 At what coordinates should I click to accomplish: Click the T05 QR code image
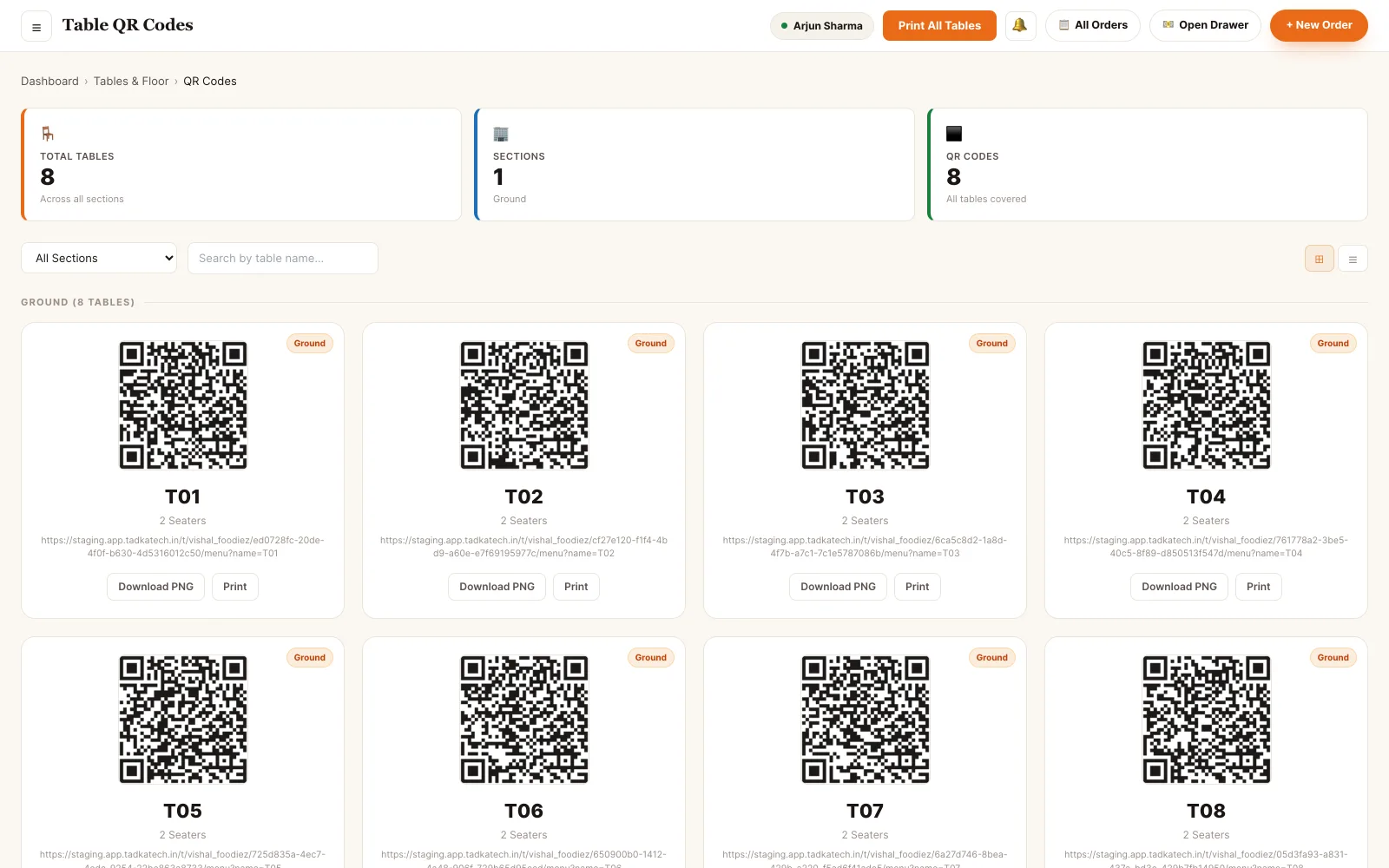click(183, 720)
